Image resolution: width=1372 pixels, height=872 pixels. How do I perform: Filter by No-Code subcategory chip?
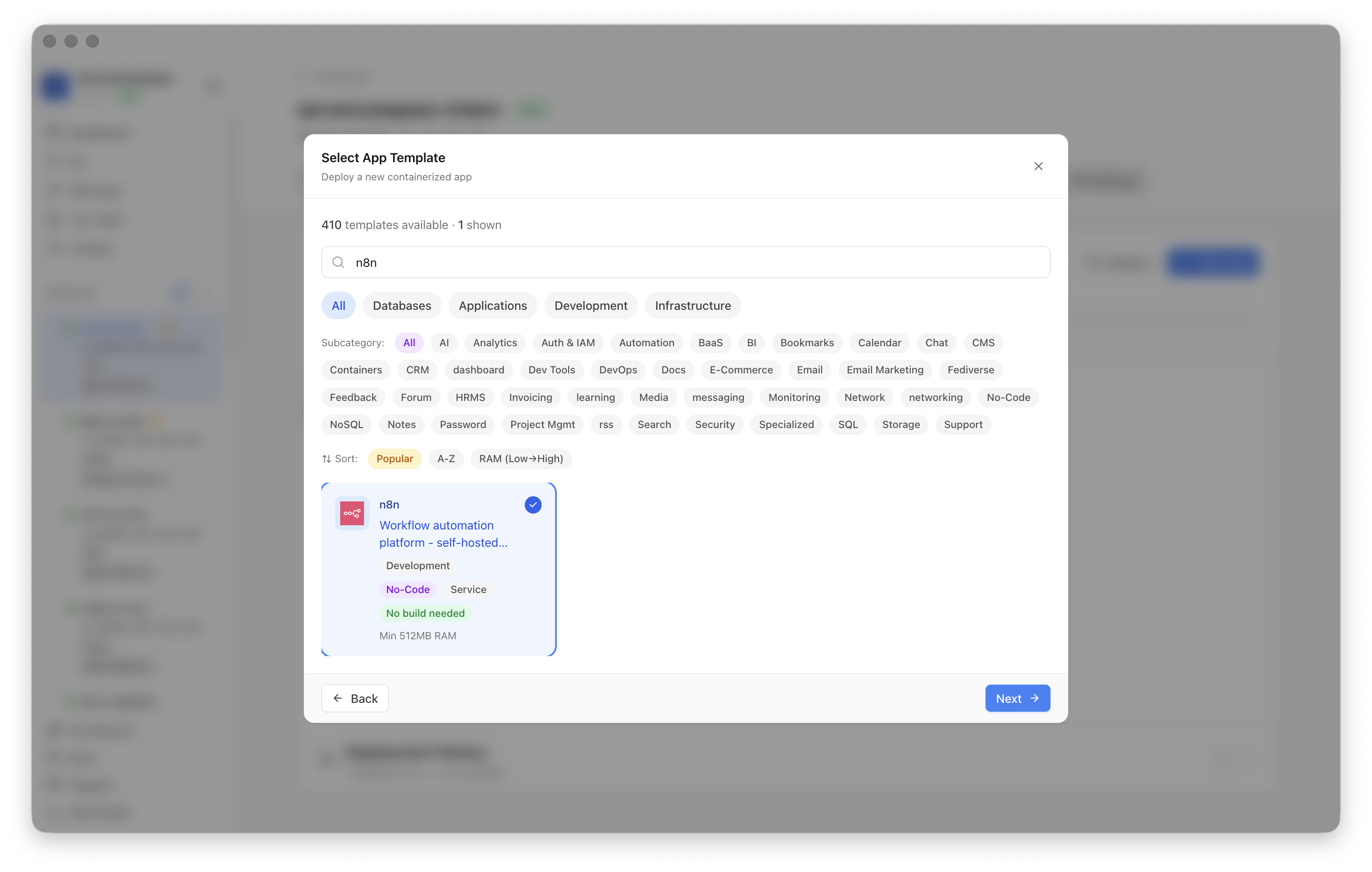tap(1008, 397)
